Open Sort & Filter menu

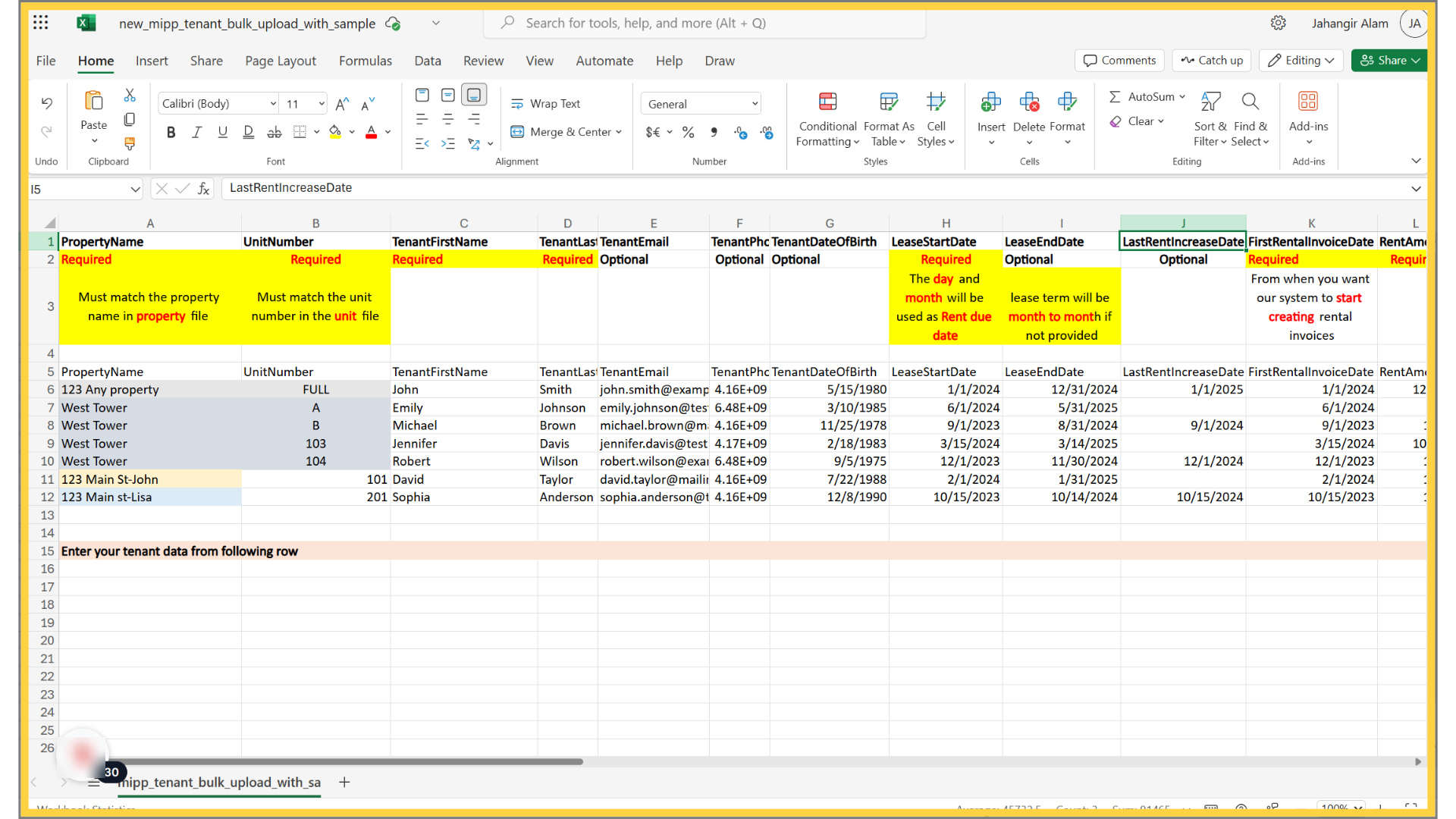pos(1210,119)
